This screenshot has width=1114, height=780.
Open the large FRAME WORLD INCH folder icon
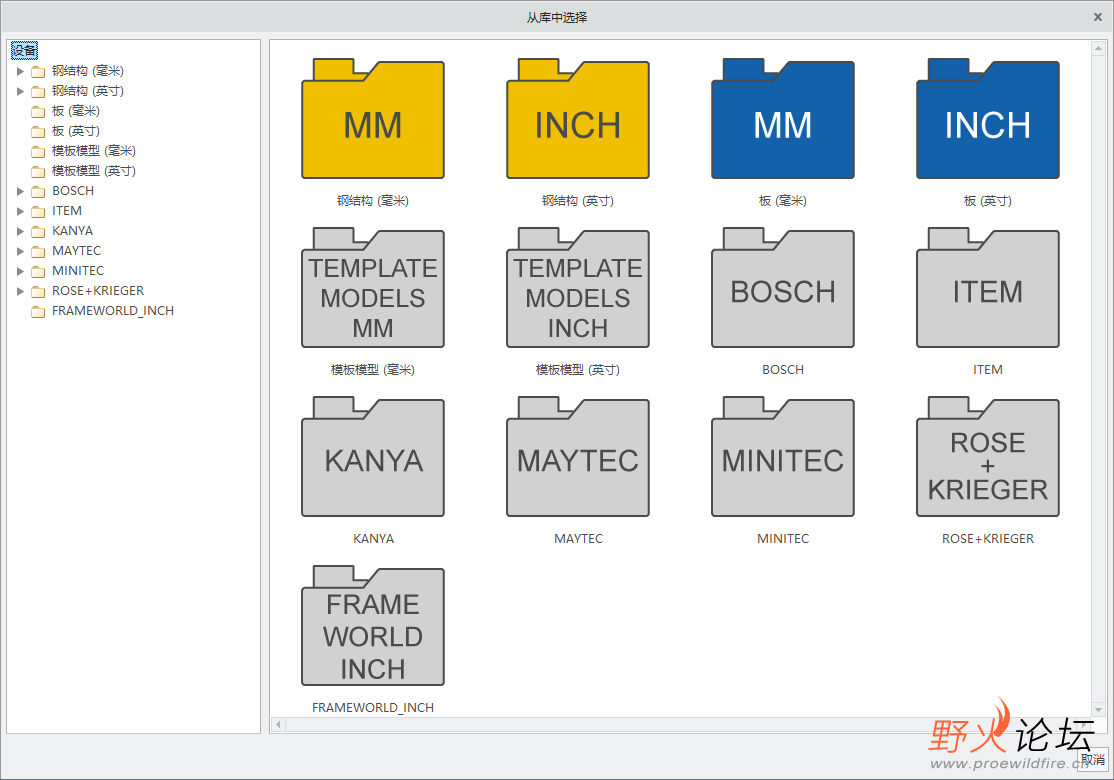(373, 626)
